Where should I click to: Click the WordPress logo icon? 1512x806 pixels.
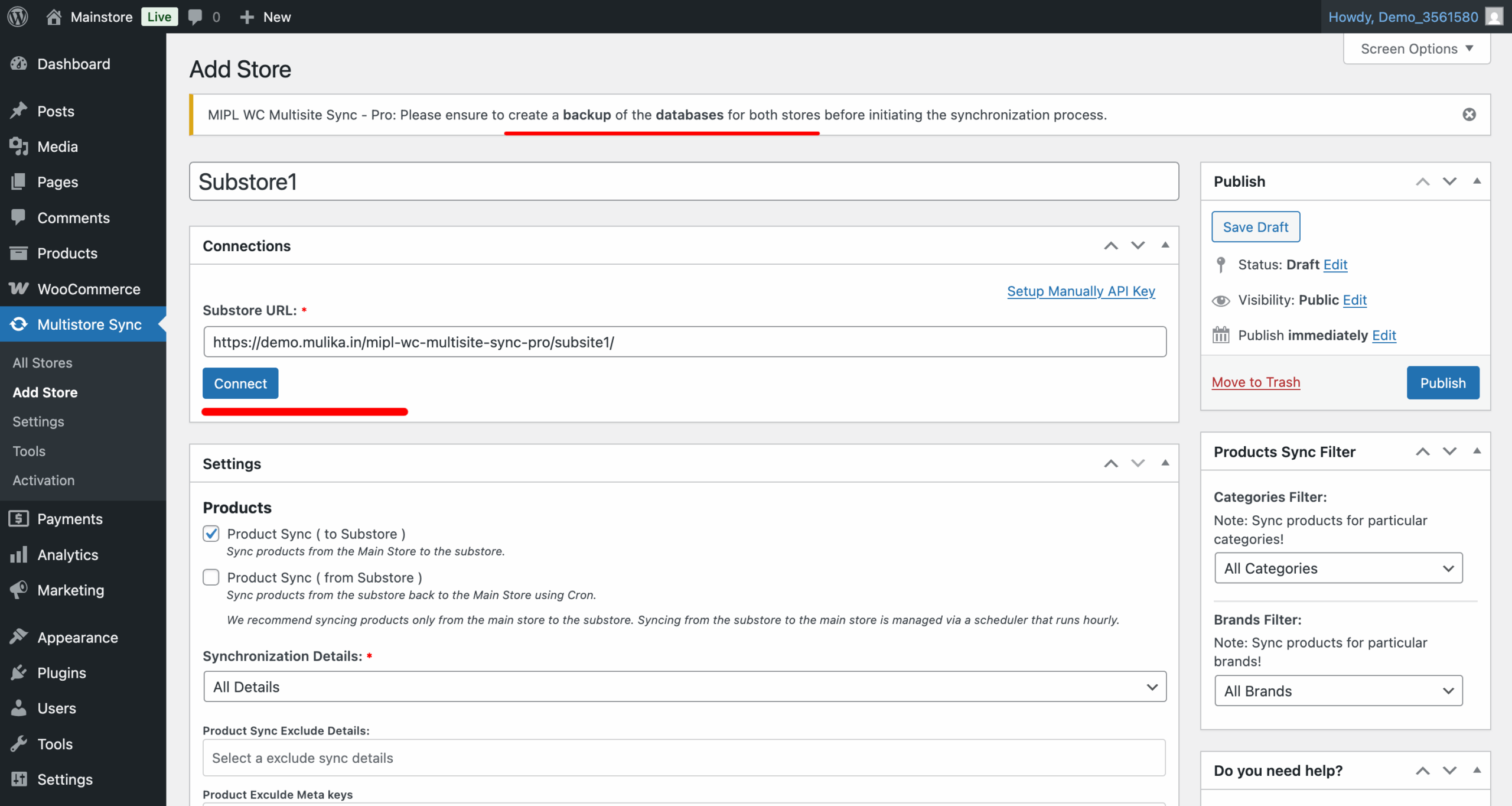click(18, 17)
